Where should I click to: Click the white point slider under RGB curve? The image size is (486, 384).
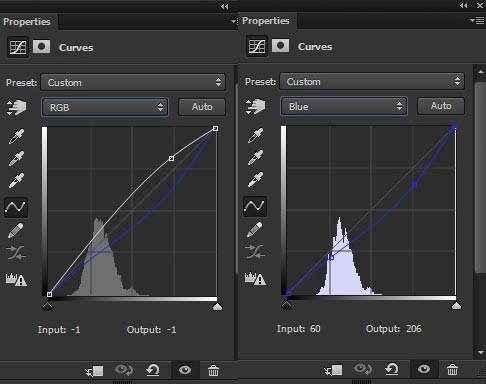pos(217,306)
